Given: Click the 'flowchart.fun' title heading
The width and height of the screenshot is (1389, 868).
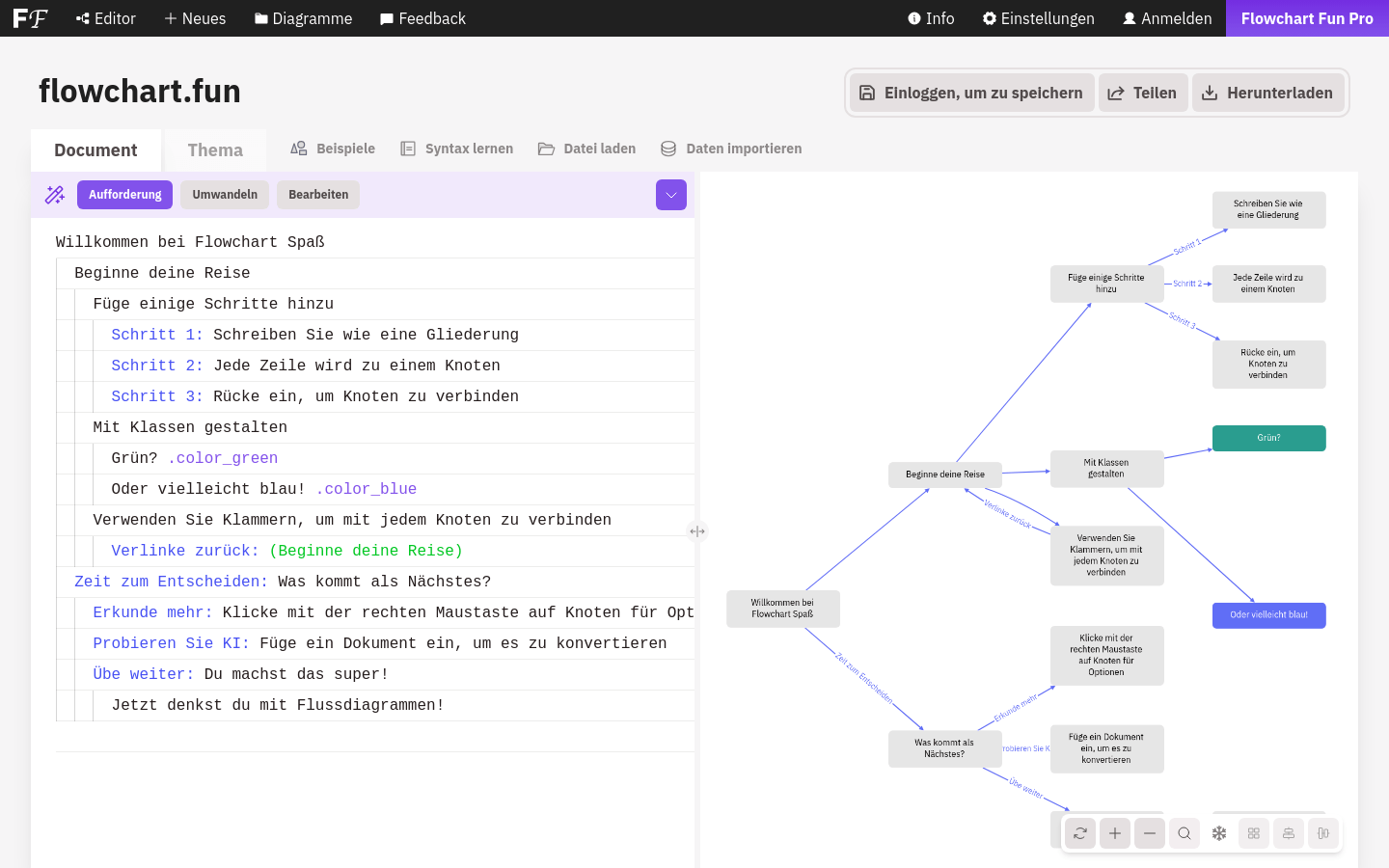Looking at the screenshot, I should click(x=140, y=92).
